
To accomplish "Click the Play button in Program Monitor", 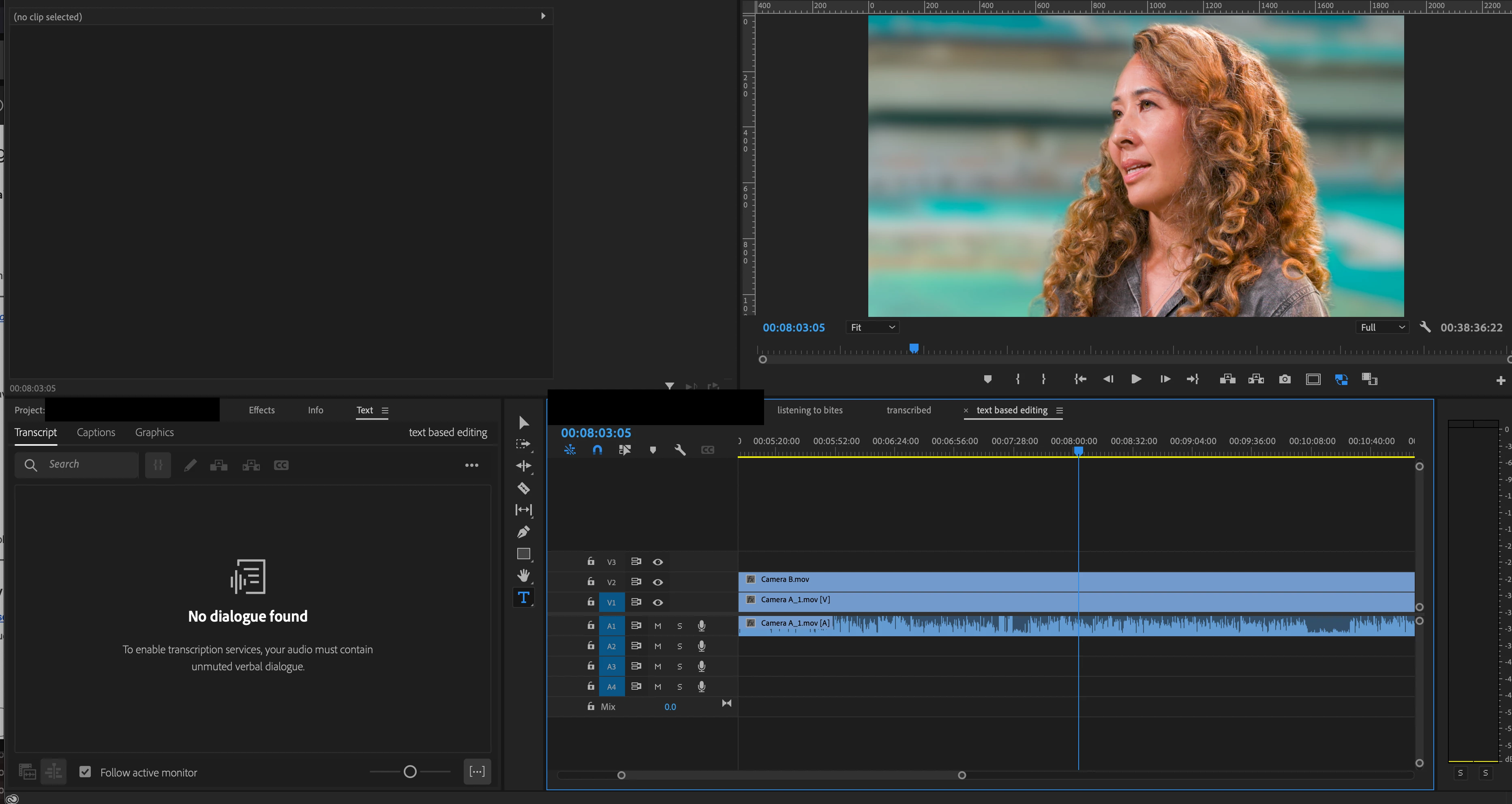I will click(1136, 379).
